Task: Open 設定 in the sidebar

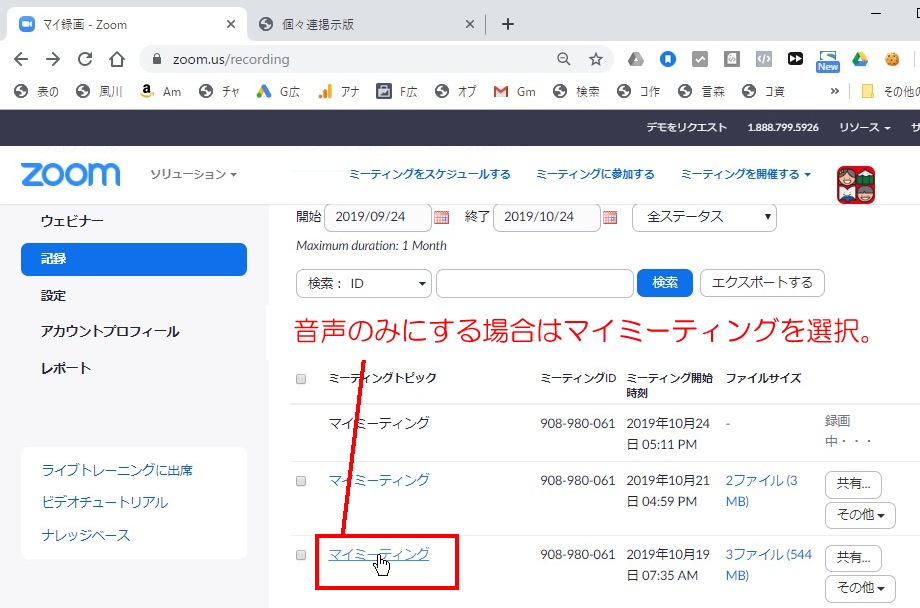Action: (53, 296)
